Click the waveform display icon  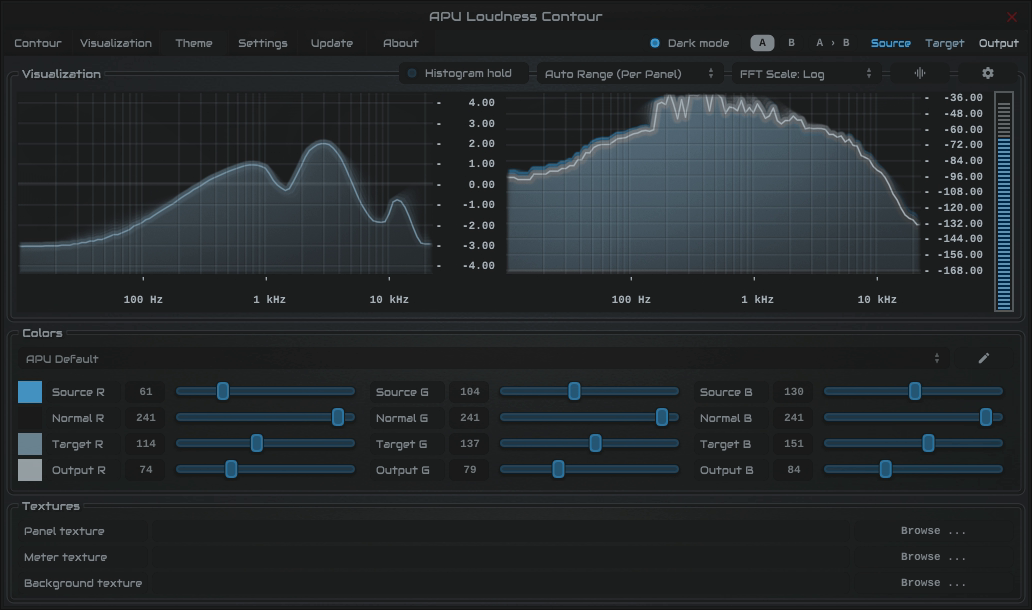(919, 73)
